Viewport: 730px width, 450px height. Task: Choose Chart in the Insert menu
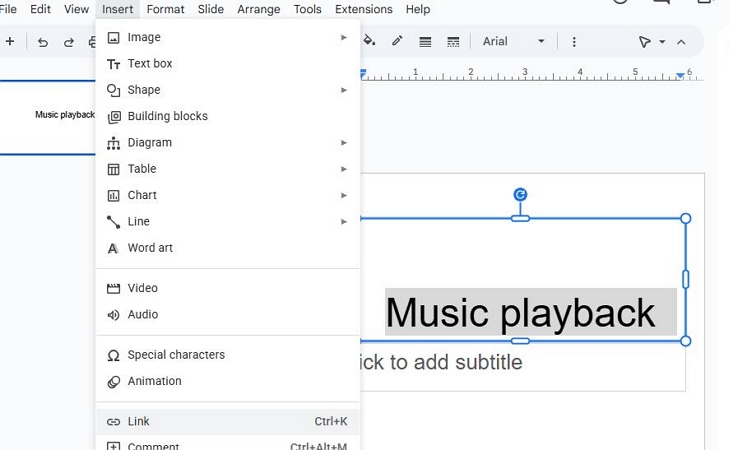pyautogui.click(x=228, y=195)
